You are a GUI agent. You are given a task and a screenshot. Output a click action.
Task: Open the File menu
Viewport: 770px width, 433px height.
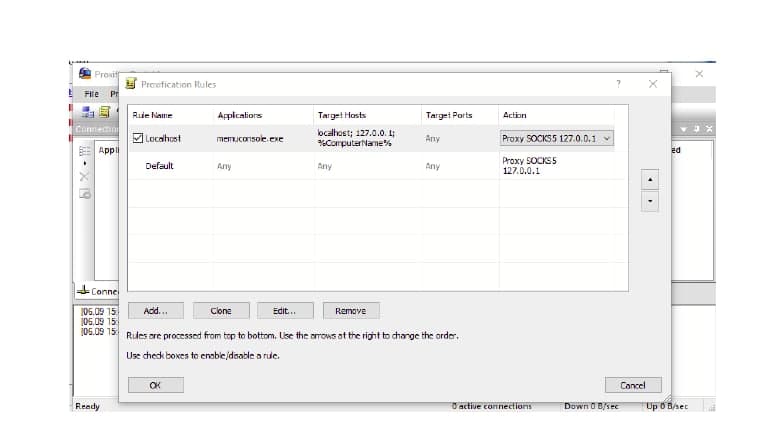(90, 93)
